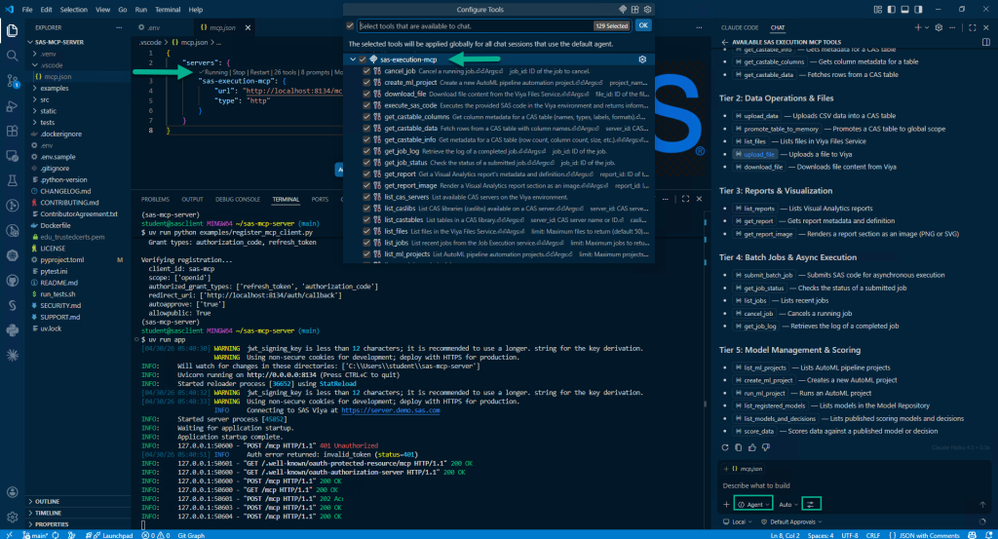Screen dimensions: 998x539
Task: Open the Auto model dropdown
Action: (788, 505)
